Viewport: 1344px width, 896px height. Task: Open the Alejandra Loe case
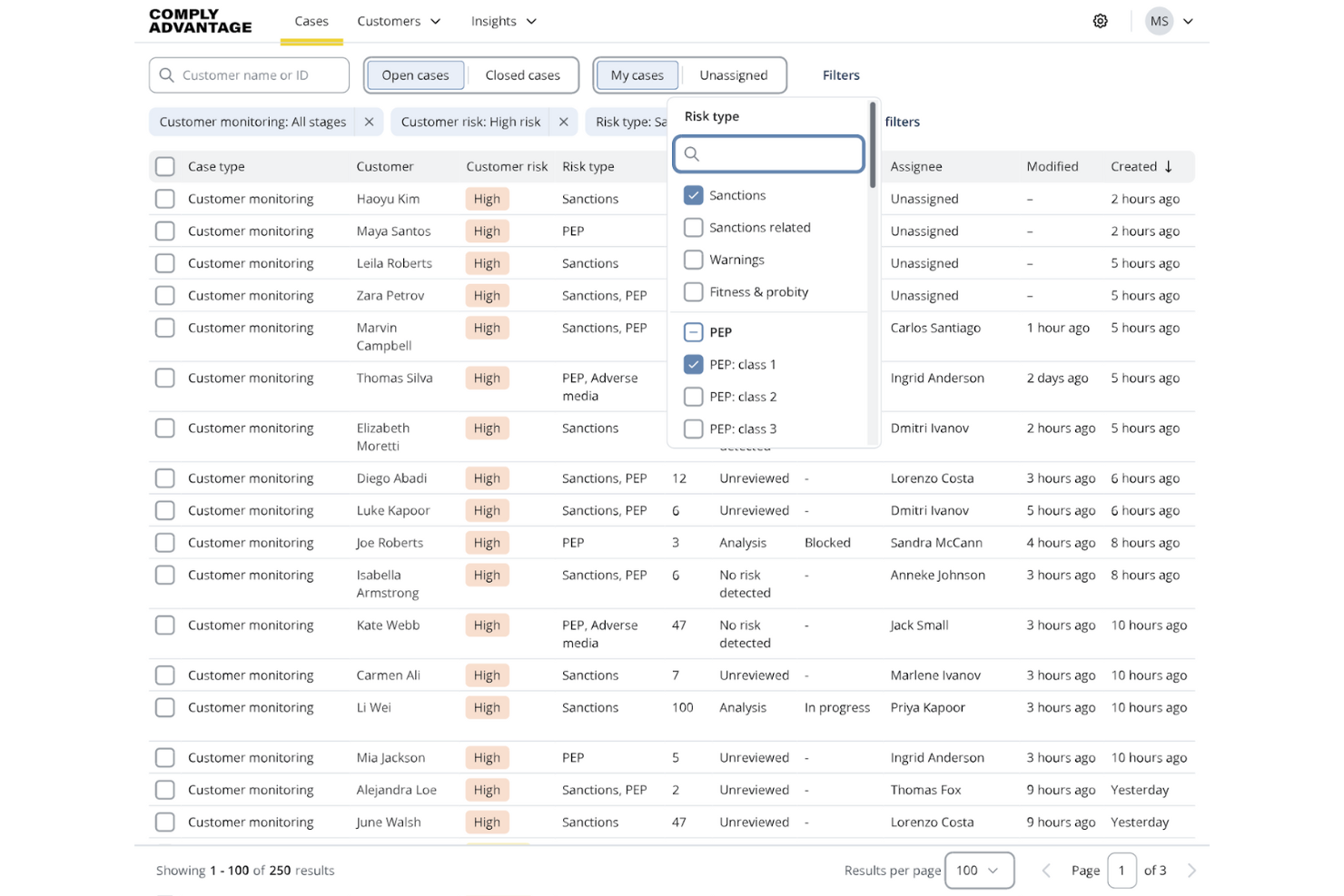[x=396, y=790]
